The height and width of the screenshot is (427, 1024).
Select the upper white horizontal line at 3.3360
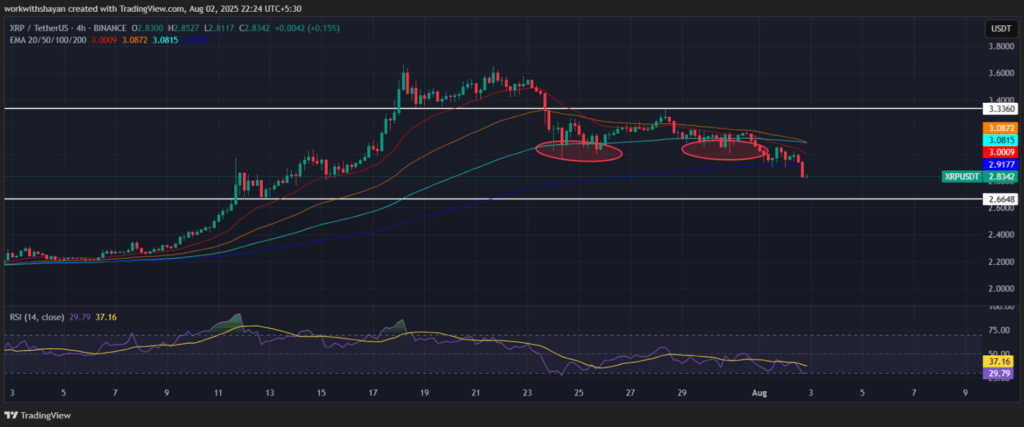300,107
